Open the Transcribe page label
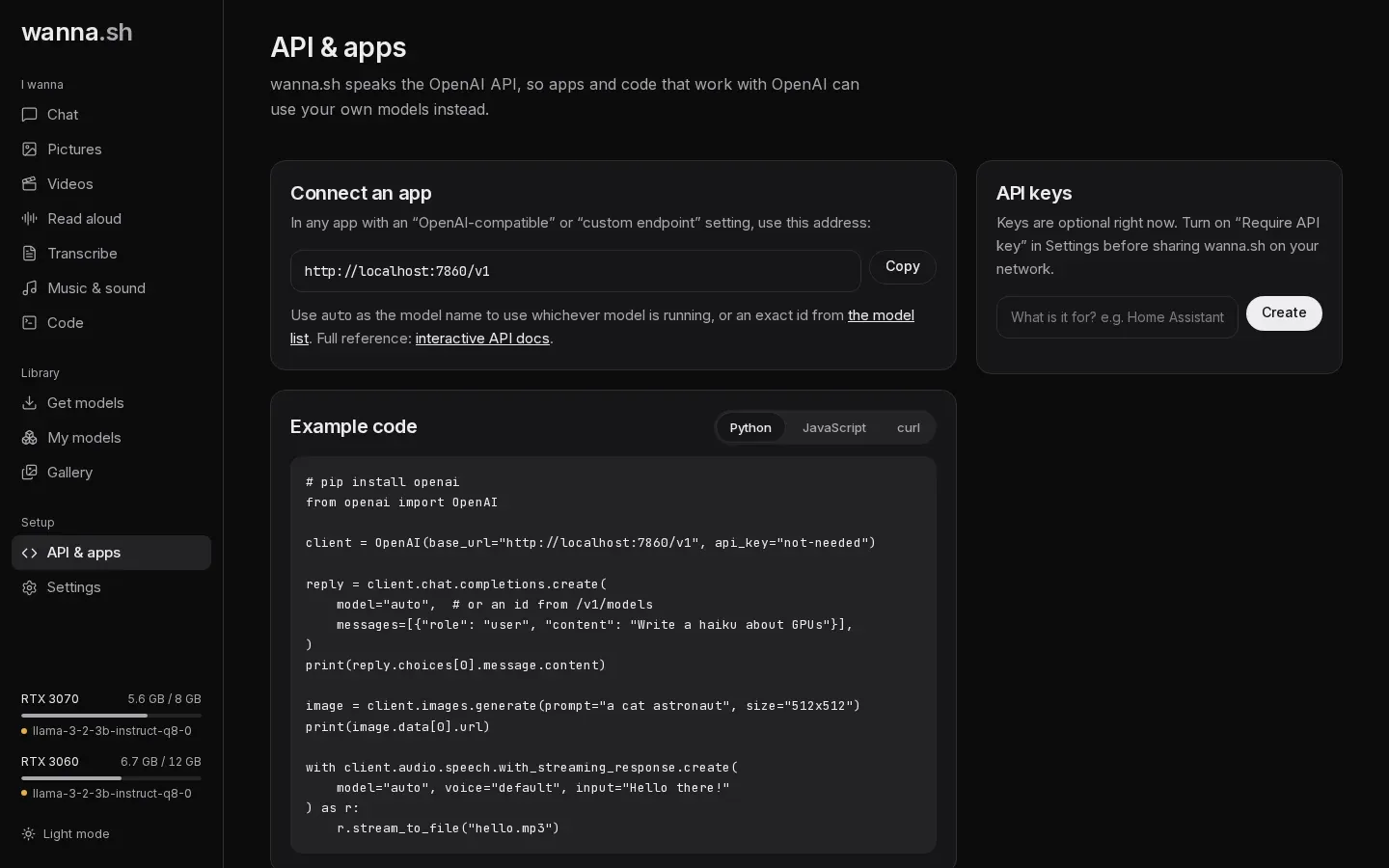 point(82,254)
